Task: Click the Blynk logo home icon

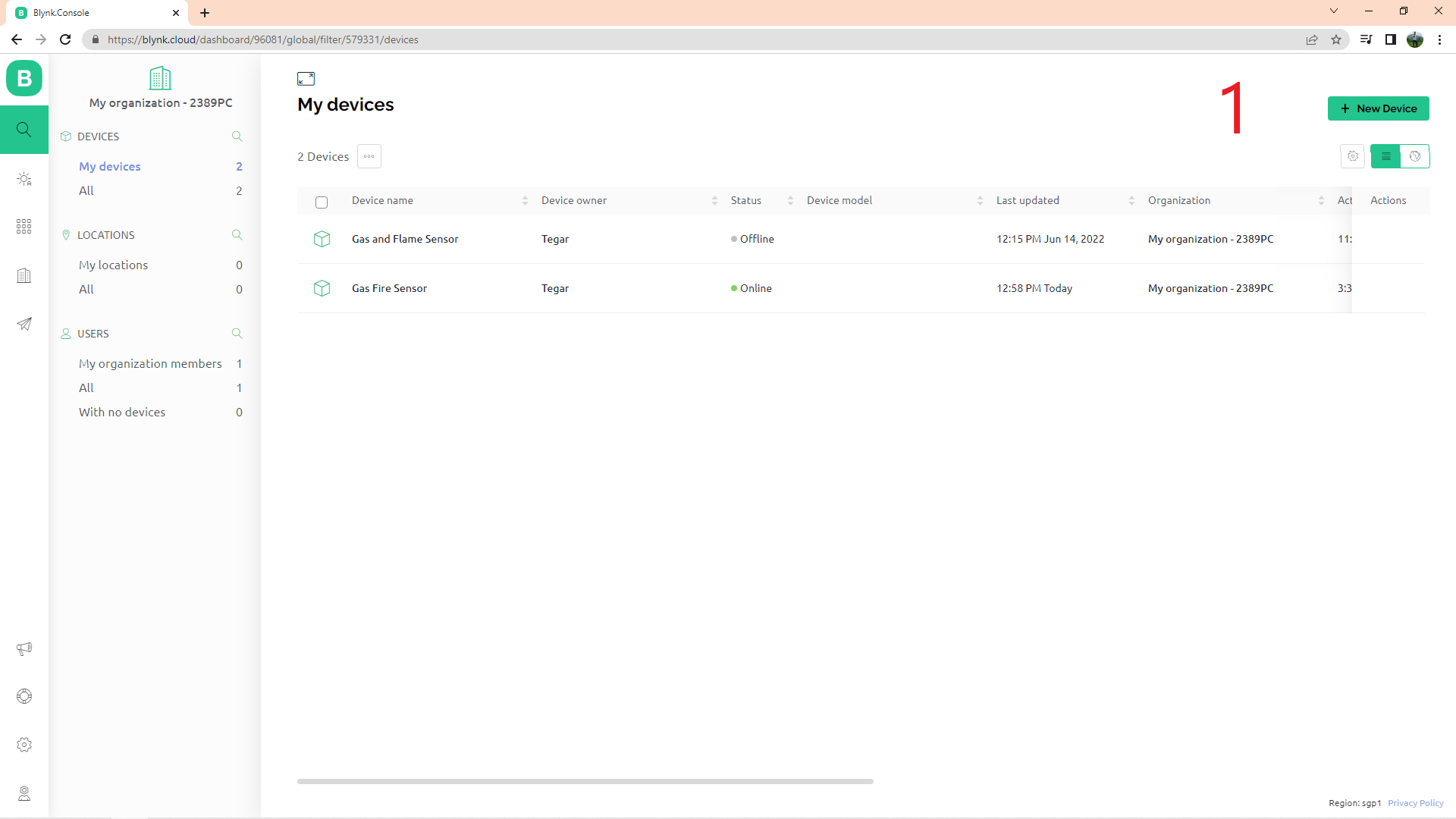Action: pyautogui.click(x=24, y=78)
